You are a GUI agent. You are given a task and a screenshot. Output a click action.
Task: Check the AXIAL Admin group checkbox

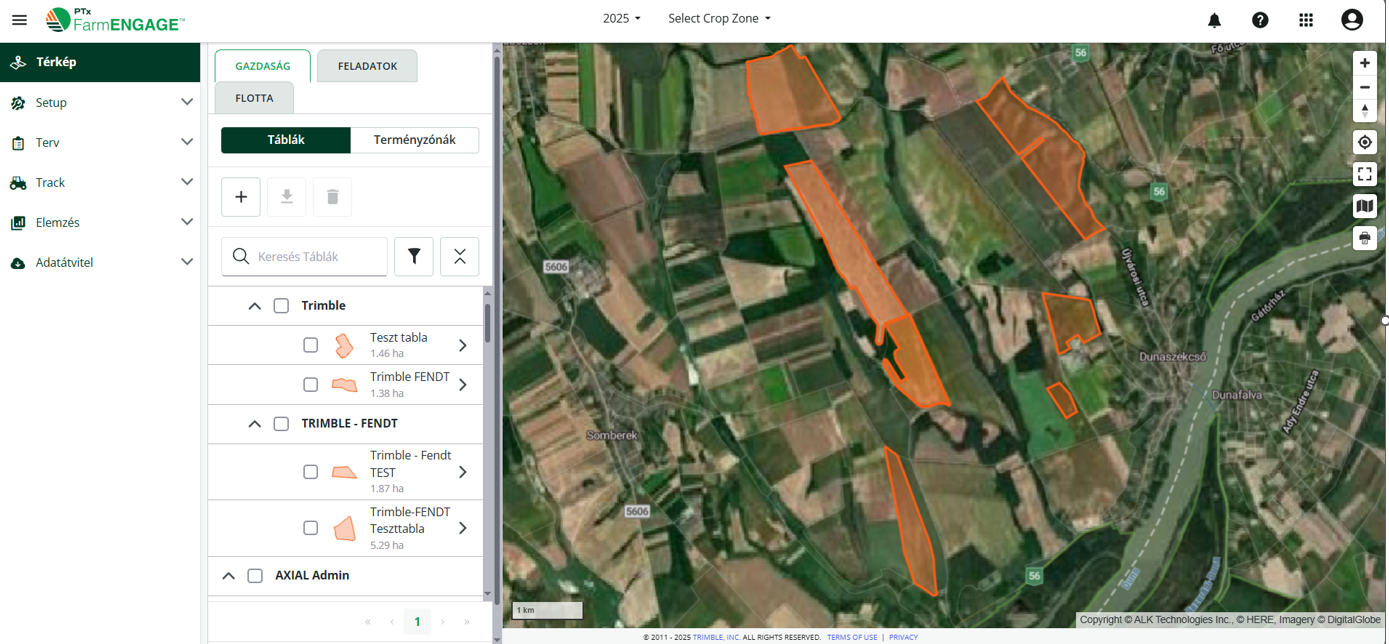point(255,576)
